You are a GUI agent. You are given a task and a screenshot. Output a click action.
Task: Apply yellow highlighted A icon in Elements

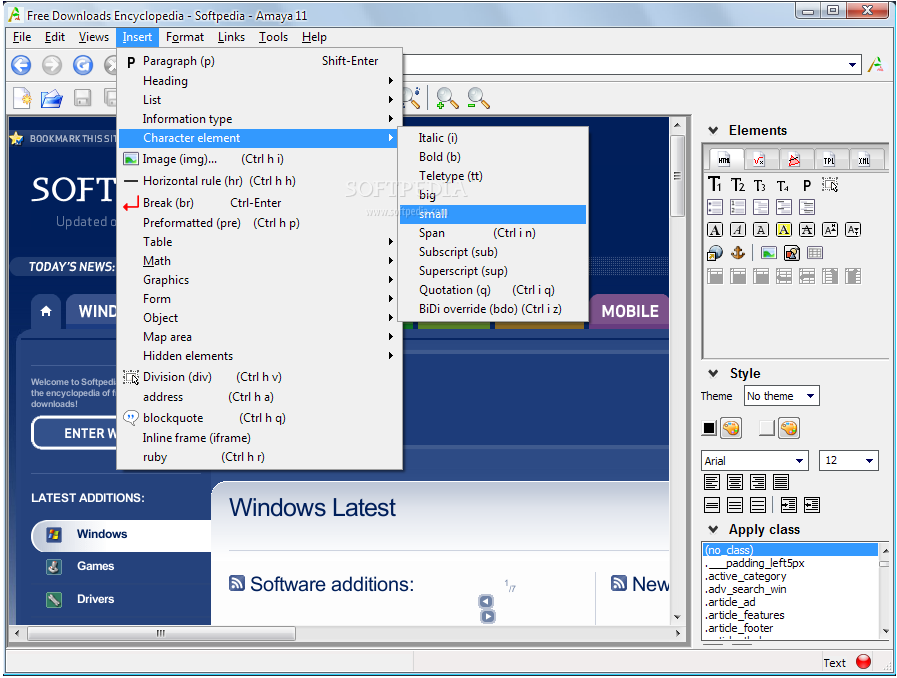784,230
